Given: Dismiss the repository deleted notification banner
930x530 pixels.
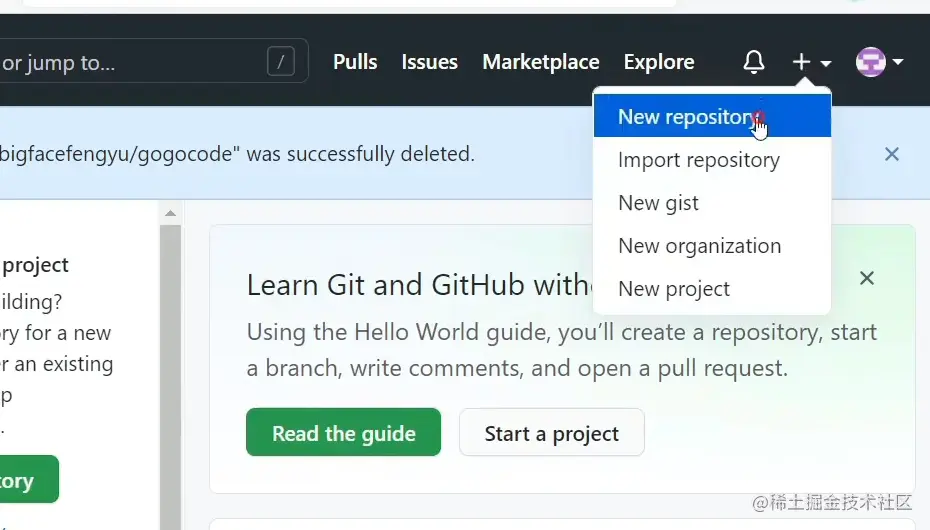Looking at the screenshot, I should tap(891, 154).
